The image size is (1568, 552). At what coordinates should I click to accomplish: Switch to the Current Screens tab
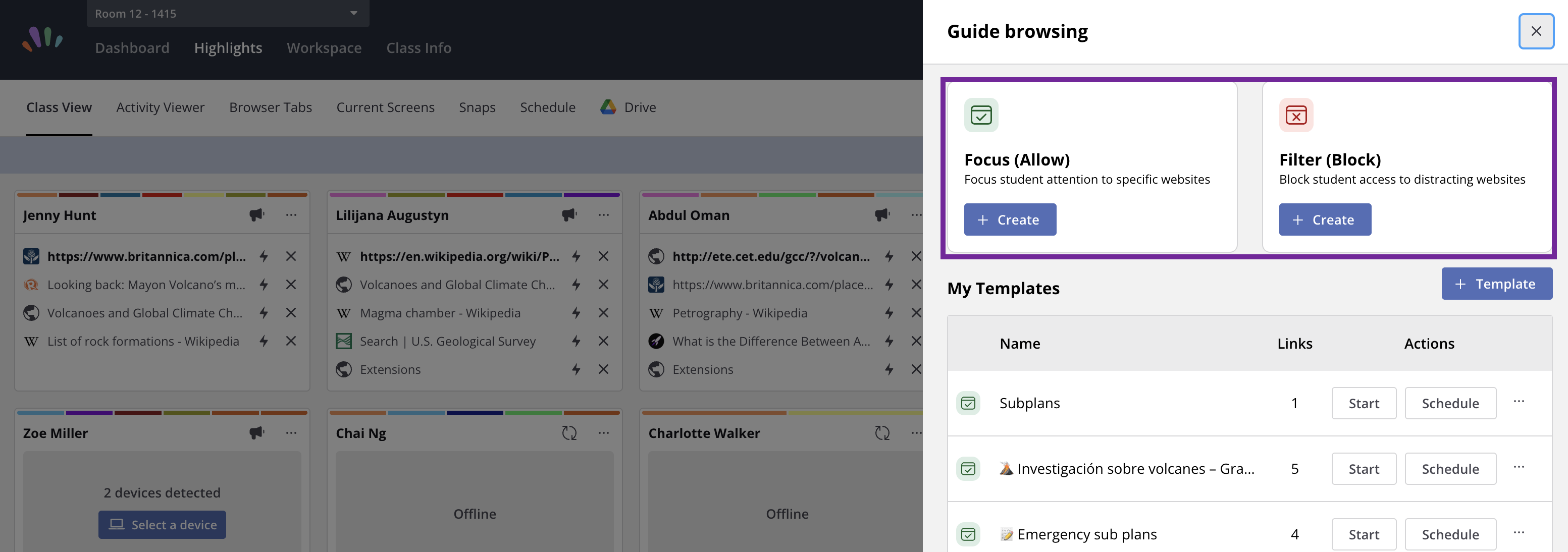click(386, 107)
